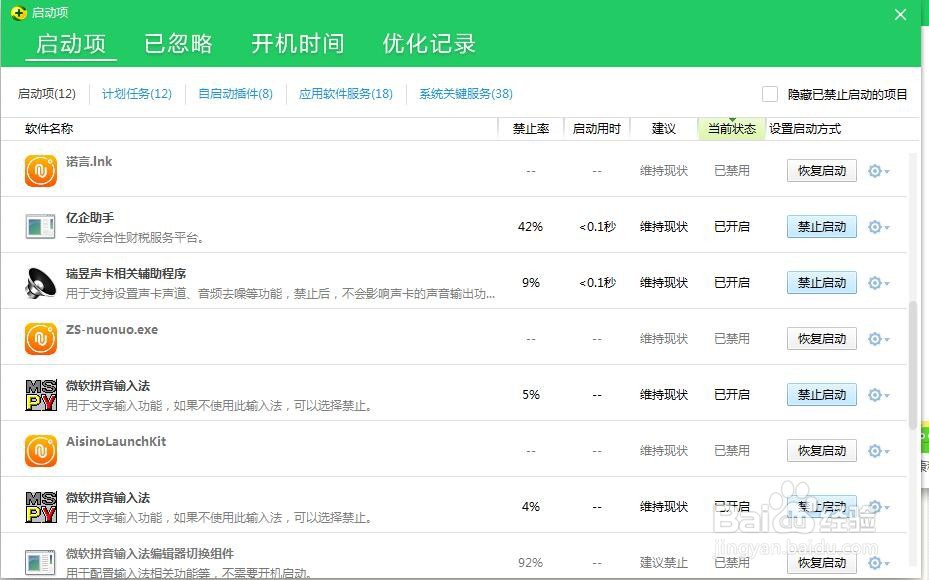
Task: Click the 360 logo icon in title bar
Action: click(x=18, y=12)
